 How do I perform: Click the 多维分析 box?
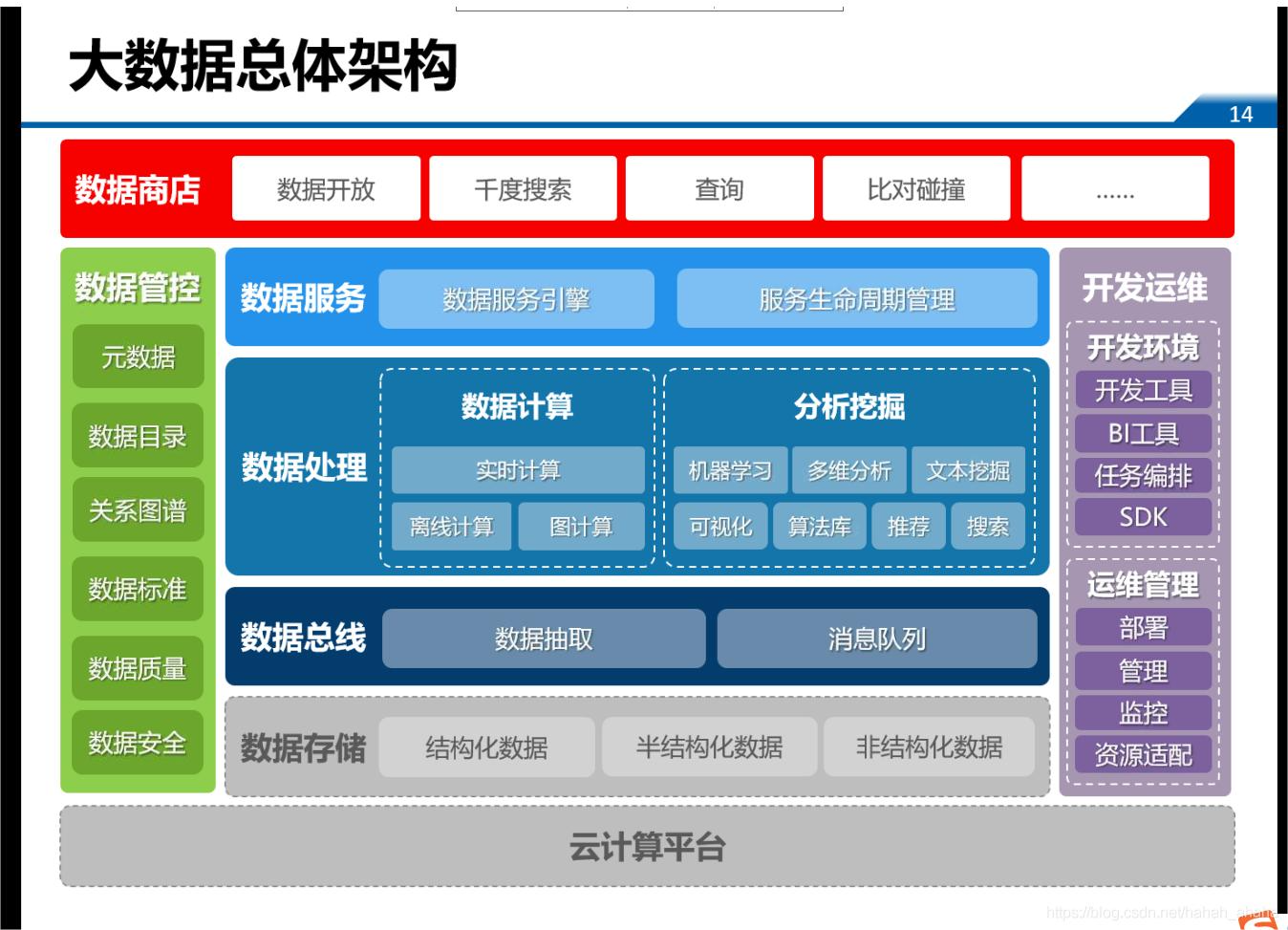point(849,470)
